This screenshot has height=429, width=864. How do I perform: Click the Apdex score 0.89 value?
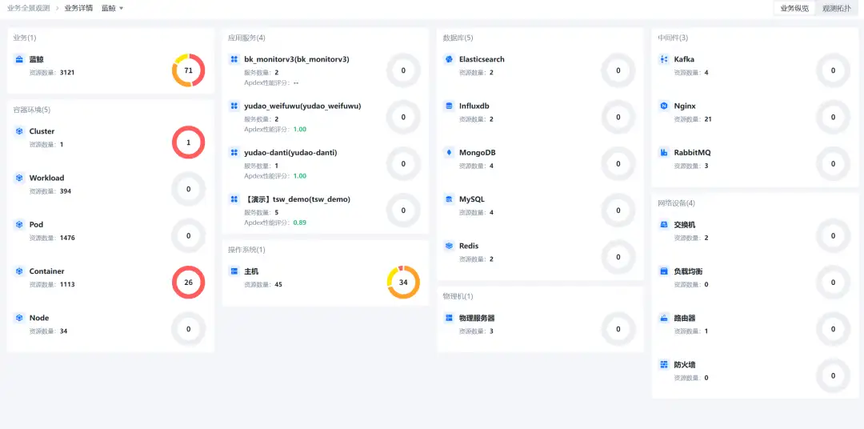click(300, 223)
